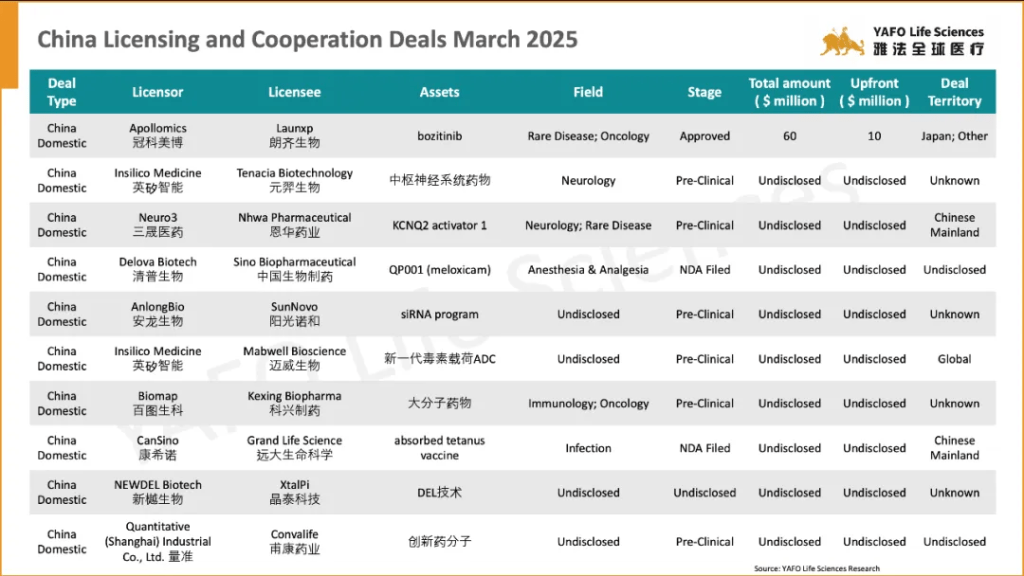Select the Anesthesia & Analgesia field cell
Viewport: 1024px width, 576px height.
coord(588,270)
